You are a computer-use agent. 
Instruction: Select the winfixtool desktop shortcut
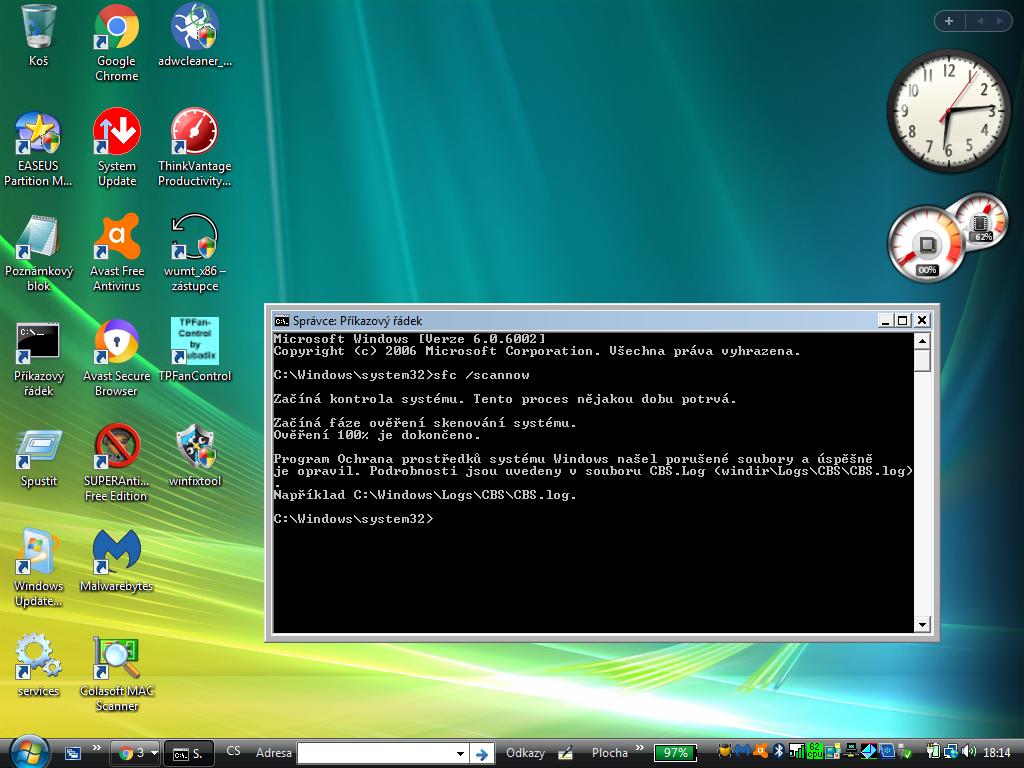pos(195,449)
